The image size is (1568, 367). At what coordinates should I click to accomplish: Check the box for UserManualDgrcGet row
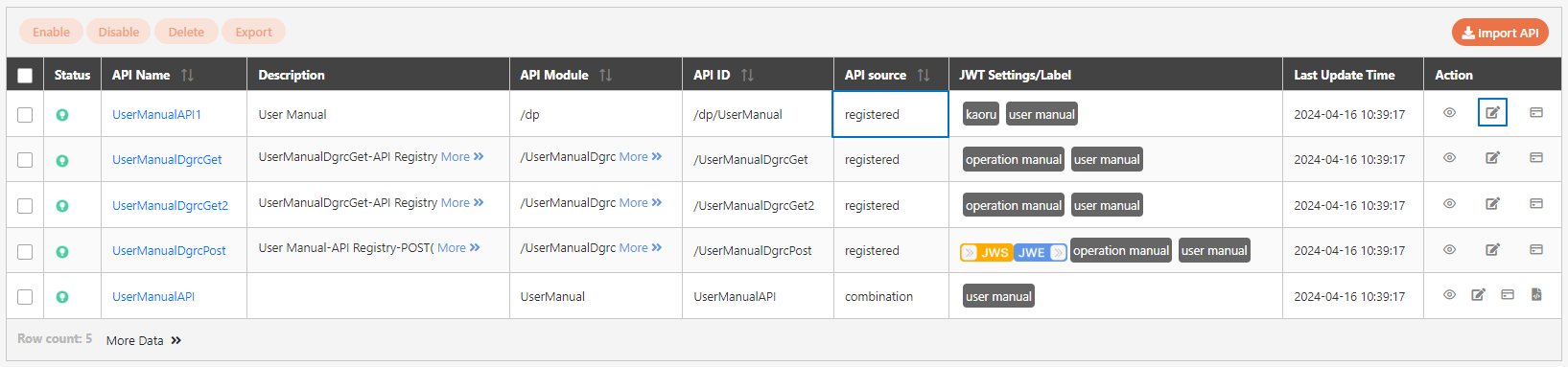tap(25, 160)
